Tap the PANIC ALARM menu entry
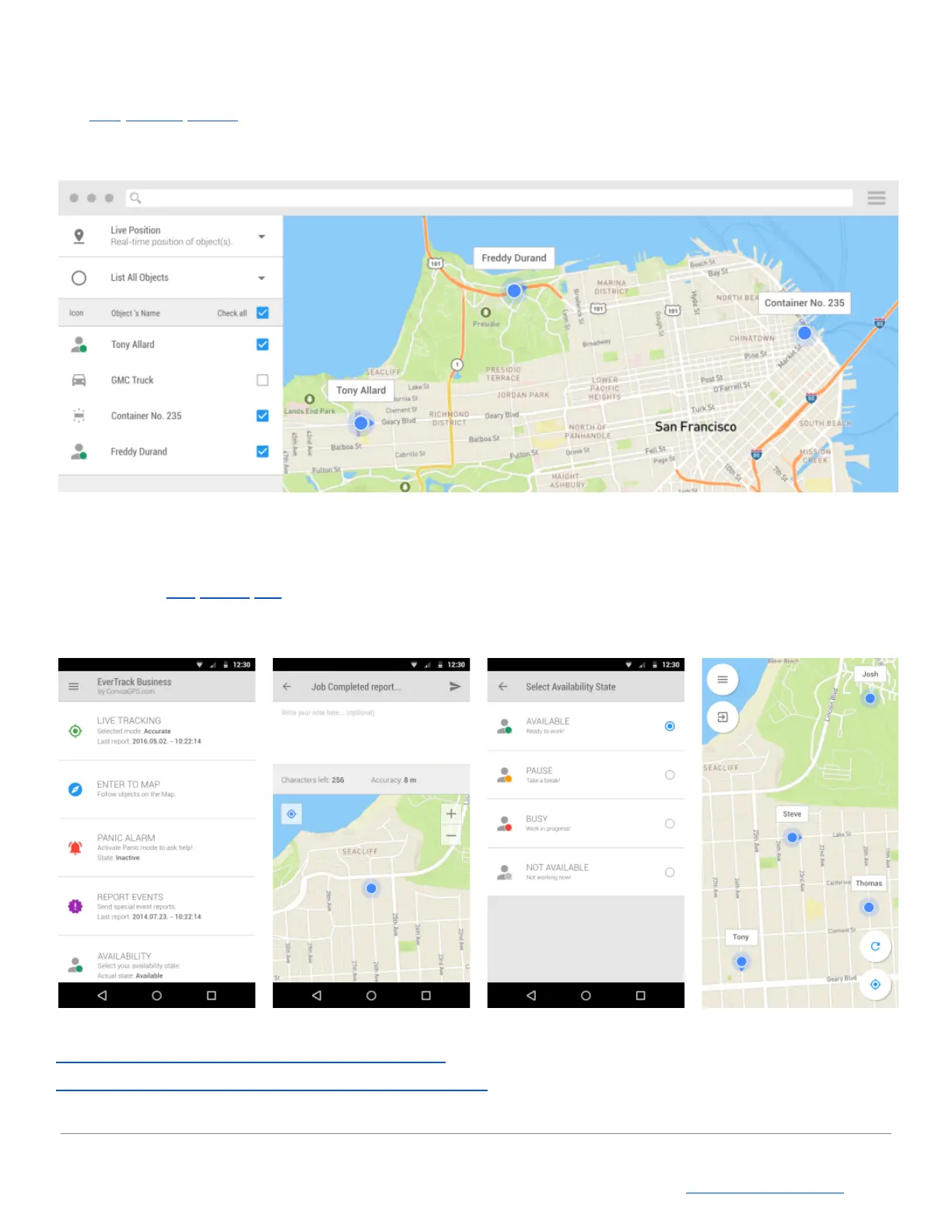Viewport: 952px width, 1232px height. point(157,848)
